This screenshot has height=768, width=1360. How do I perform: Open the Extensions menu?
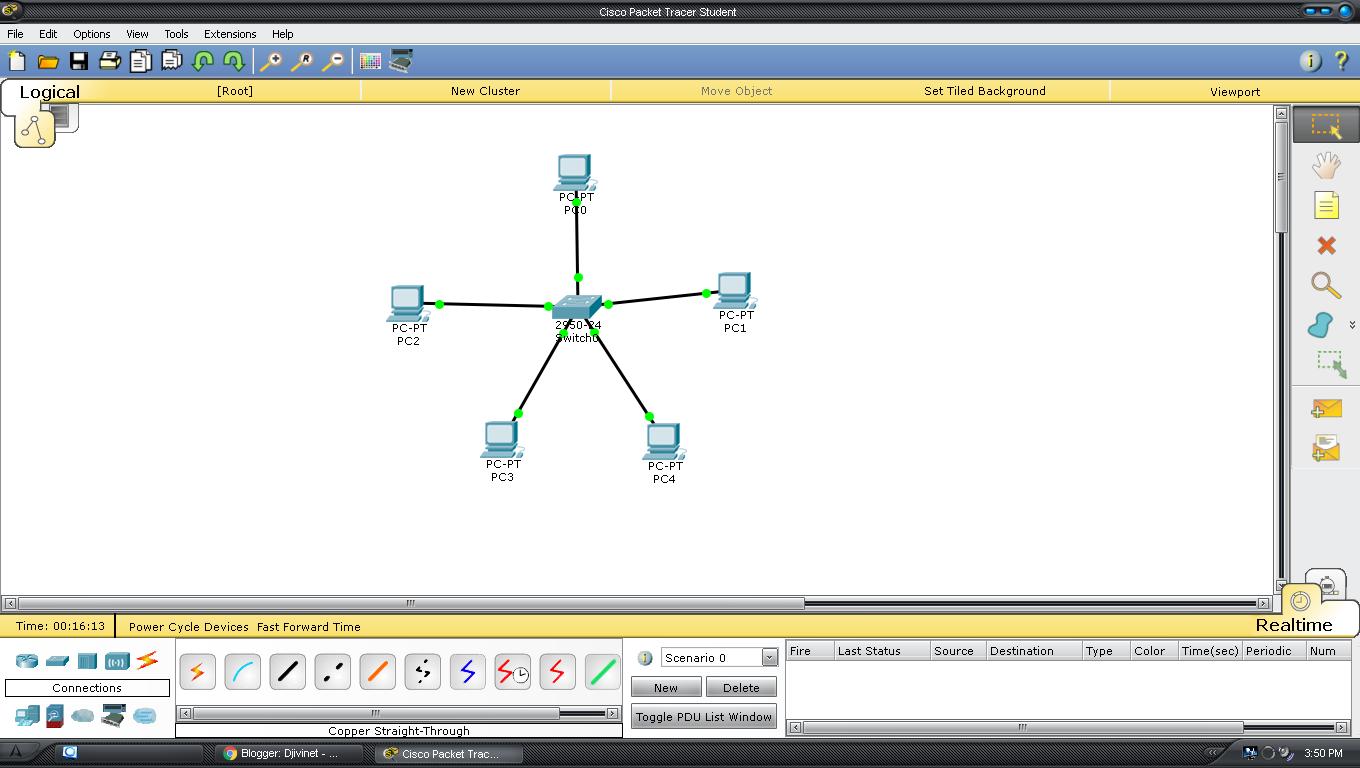(230, 33)
